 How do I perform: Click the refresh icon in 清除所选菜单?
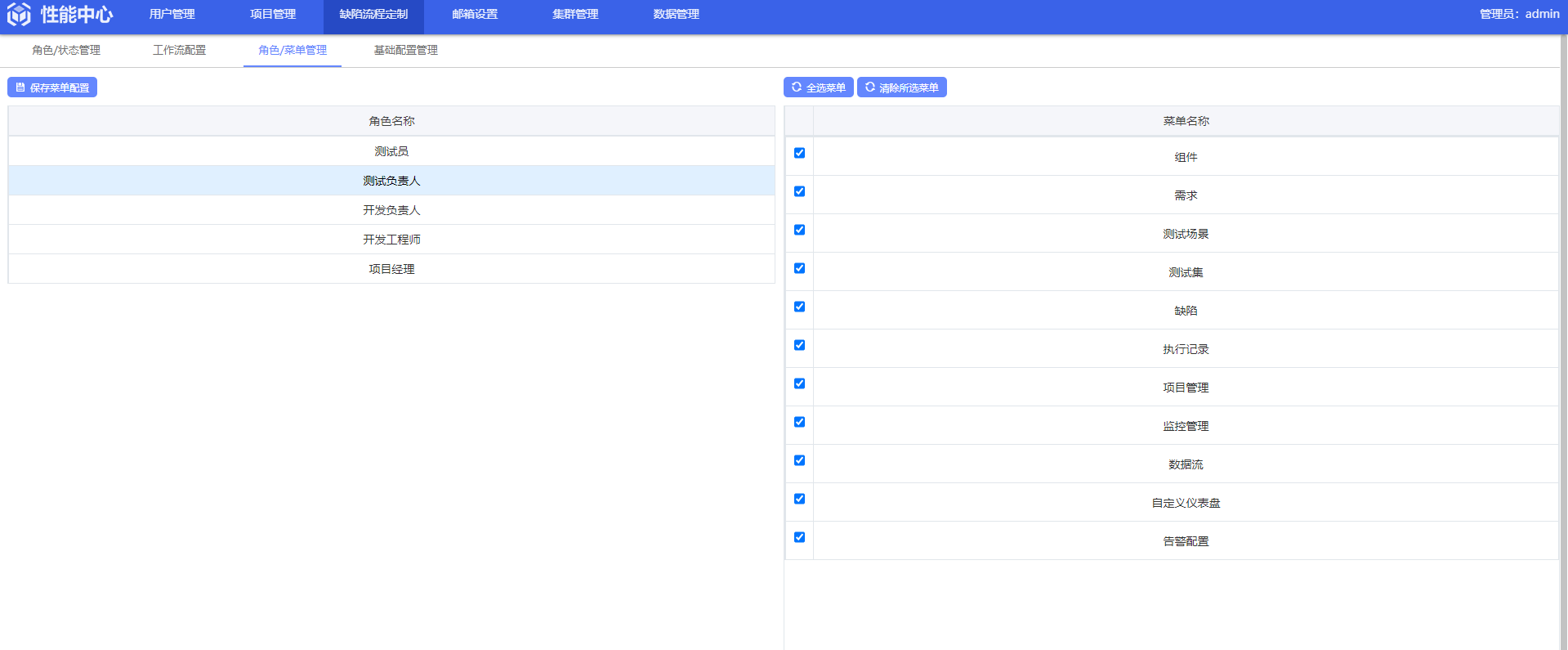pos(870,87)
